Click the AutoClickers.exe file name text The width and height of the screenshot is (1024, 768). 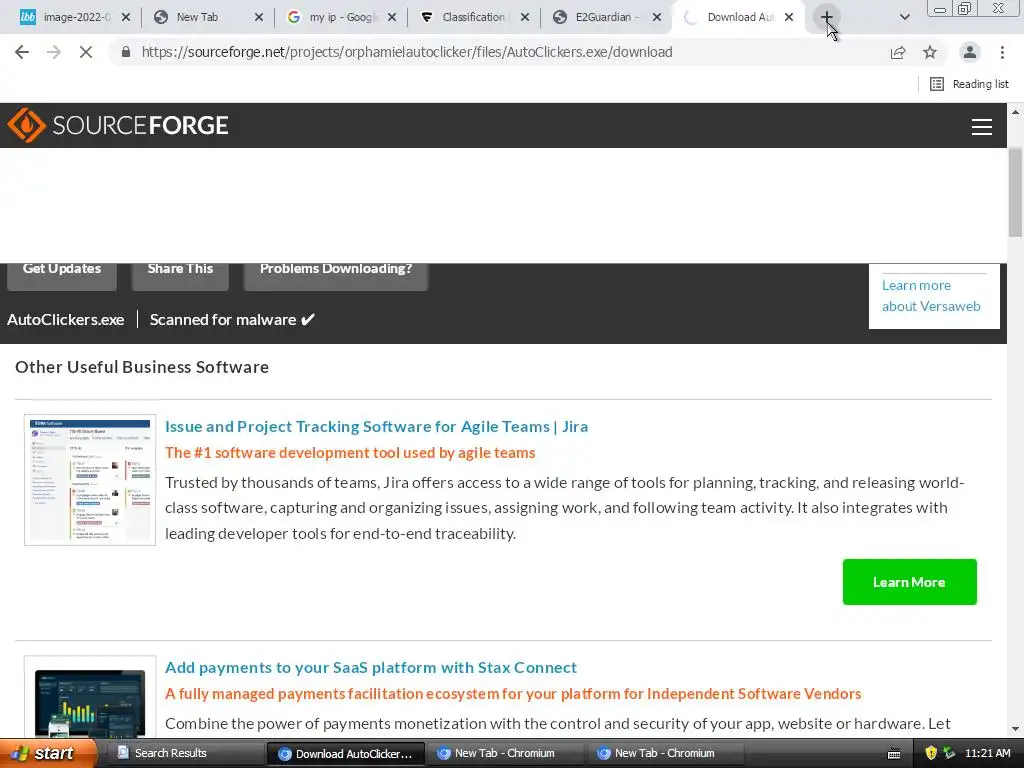(65, 319)
